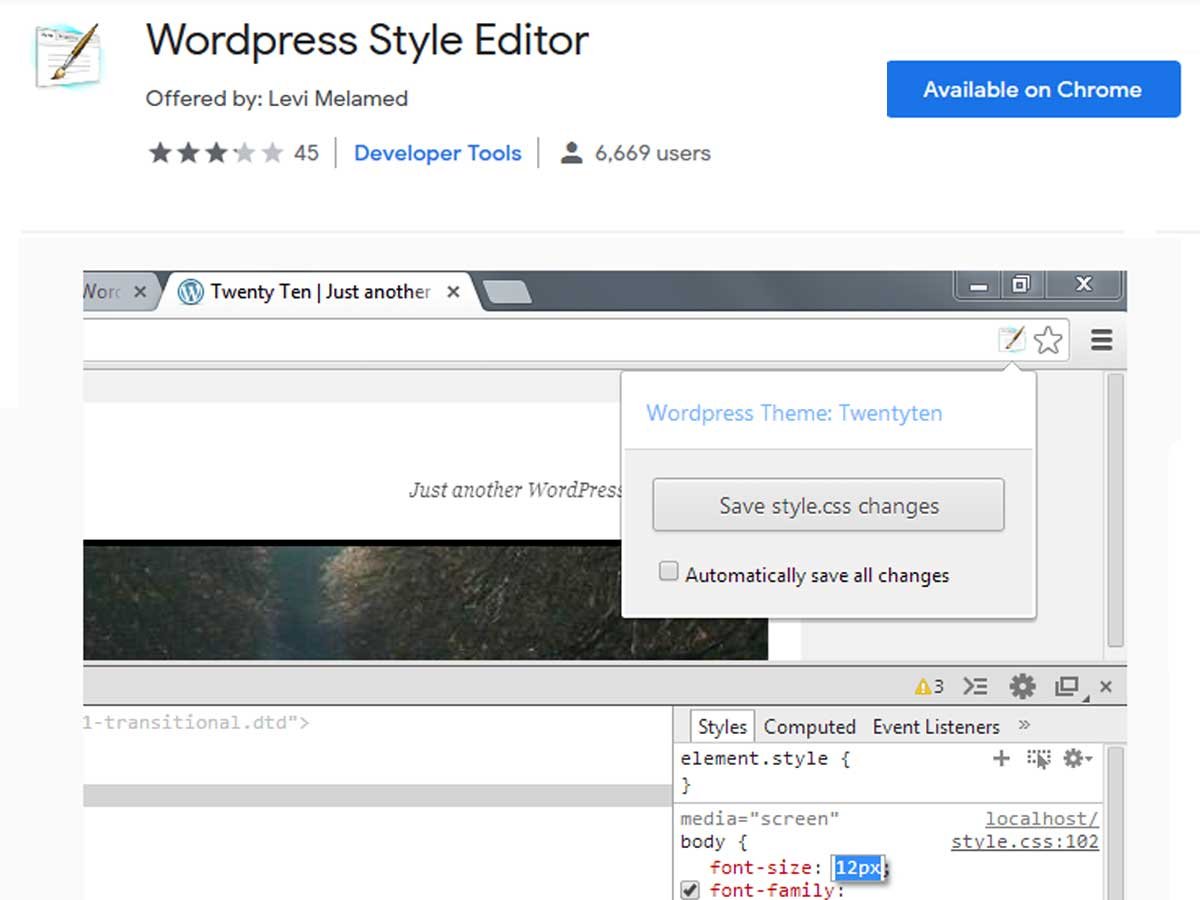The height and width of the screenshot is (900, 1200).
Task: Click the Available on Chrome button
Action: tap(1033, 89)
